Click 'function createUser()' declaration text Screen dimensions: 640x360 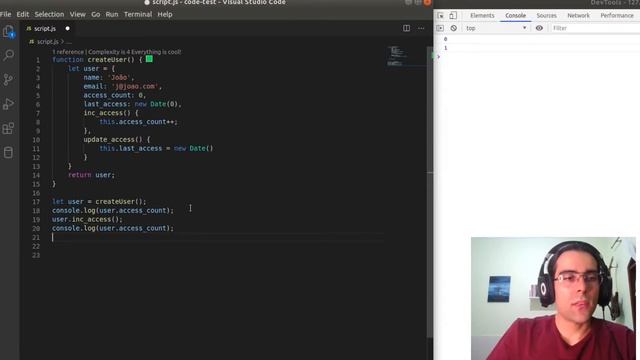click(x=93, y=60)
